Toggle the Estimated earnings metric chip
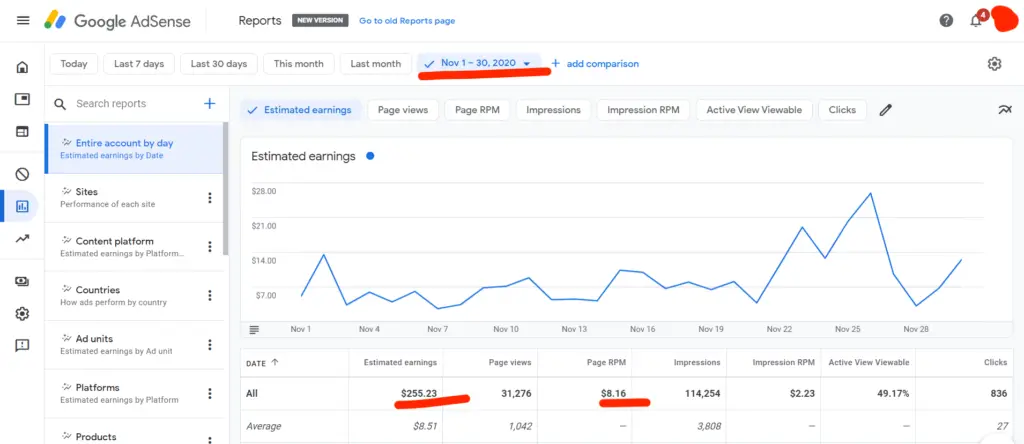The height and width of the screenshot is (444, 1024). (301, 110)
